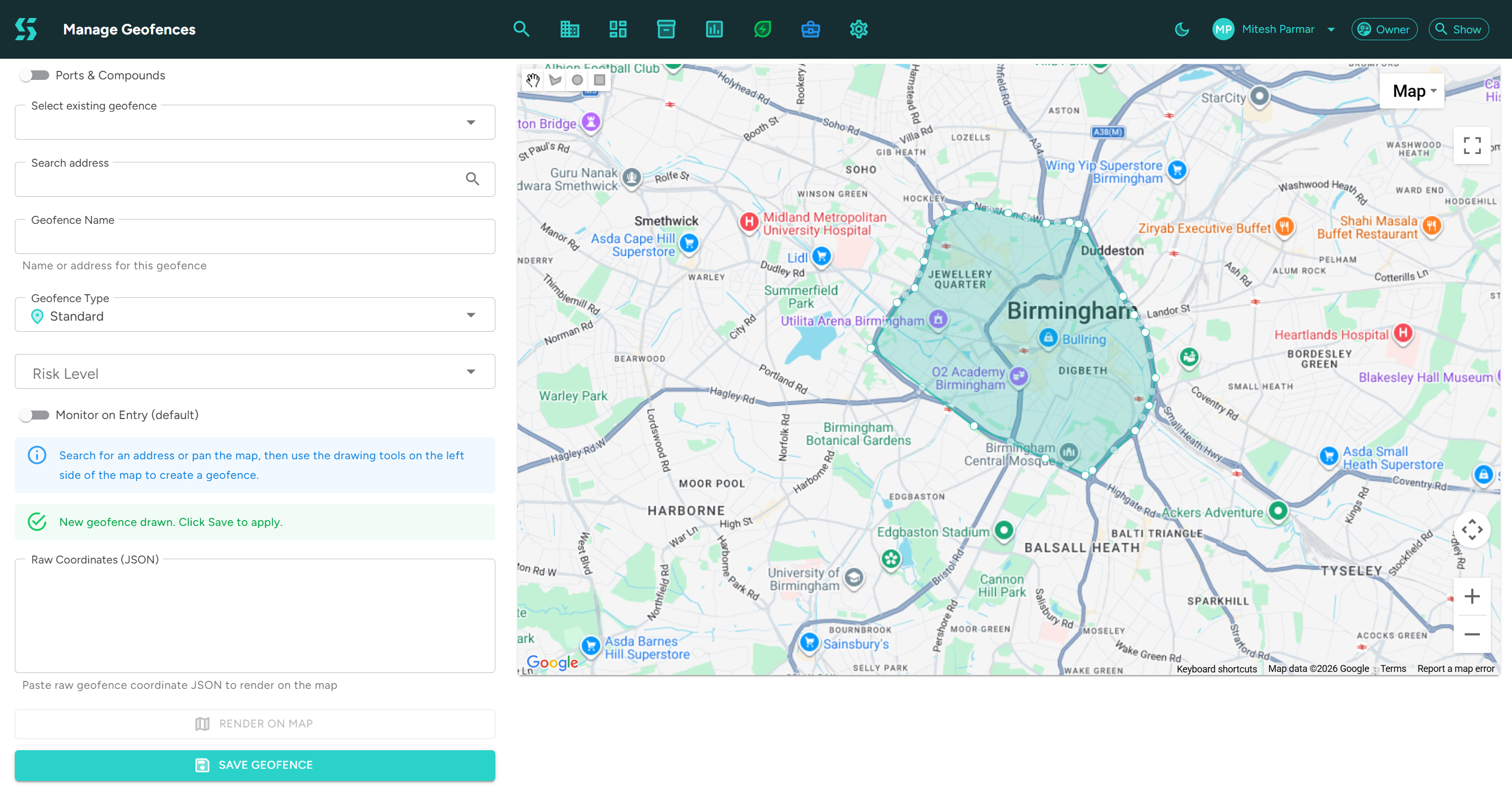Click the green lightning bolt icon
Screen dimensions: 1512x792
point(762,29)
